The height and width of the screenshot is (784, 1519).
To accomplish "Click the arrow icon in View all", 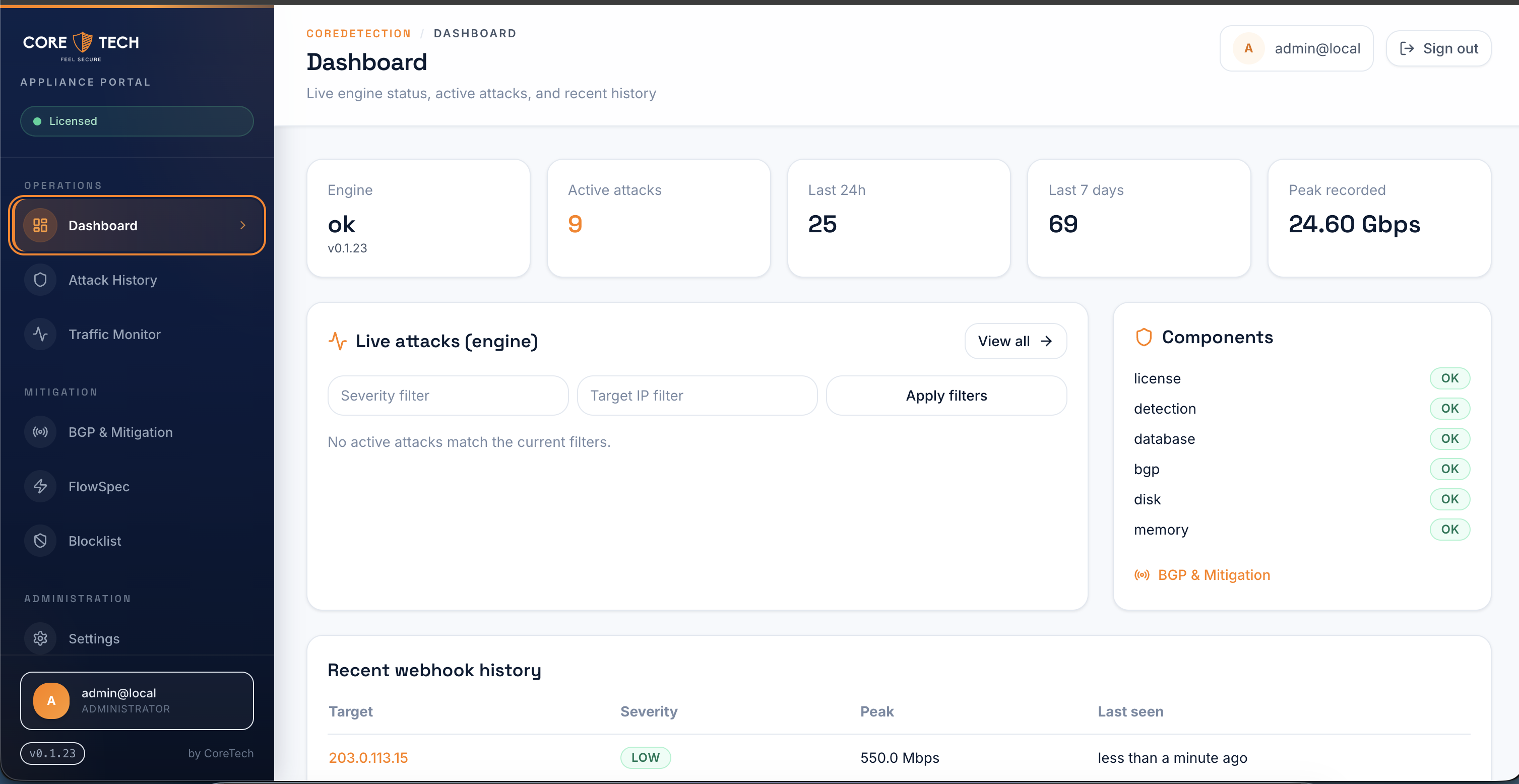I will [x=1046, y=341].
